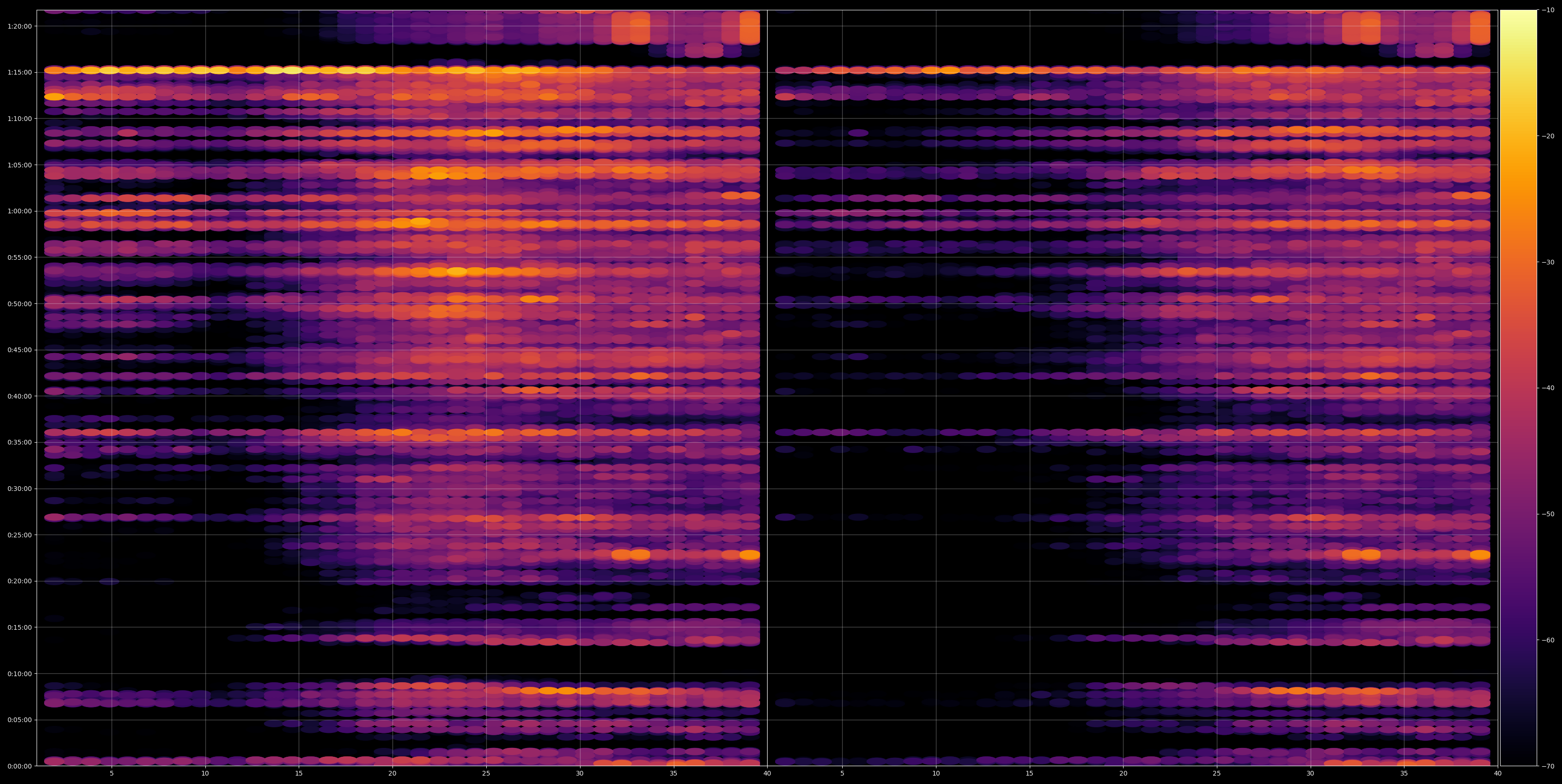Image resolution: width=1562 pixels, height=784 pixels.
Task: Click the 0:00:00 time axis label
Action: tap(19, 766)
